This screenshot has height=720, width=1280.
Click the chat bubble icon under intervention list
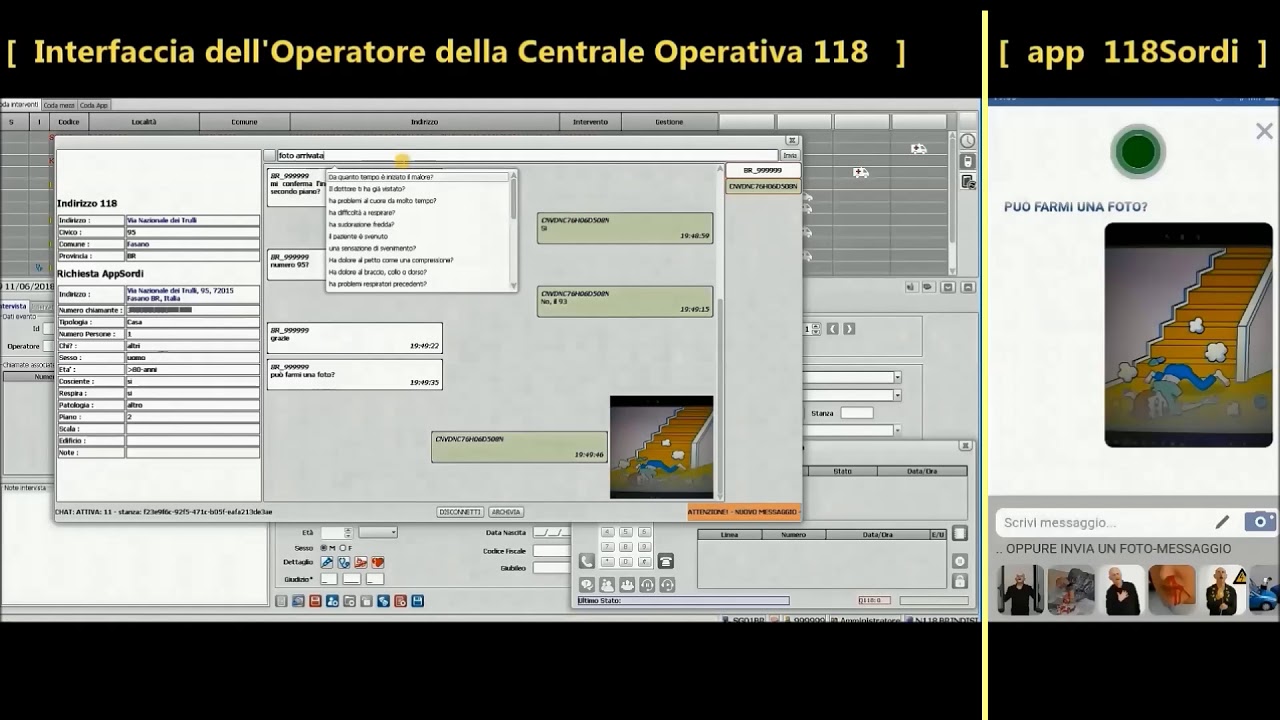click(x=928, y=287)
